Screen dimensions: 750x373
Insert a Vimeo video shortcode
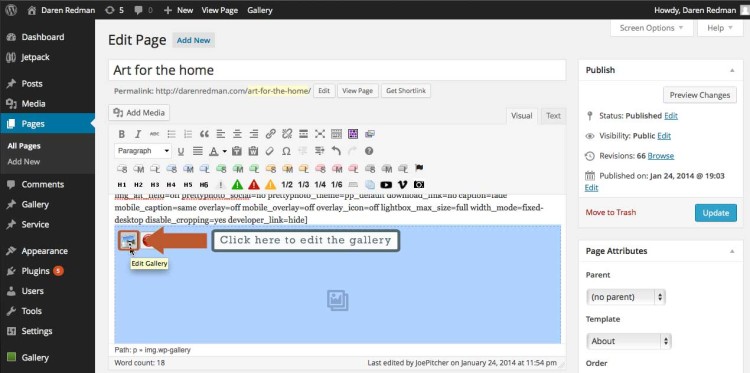pos(402,185)
